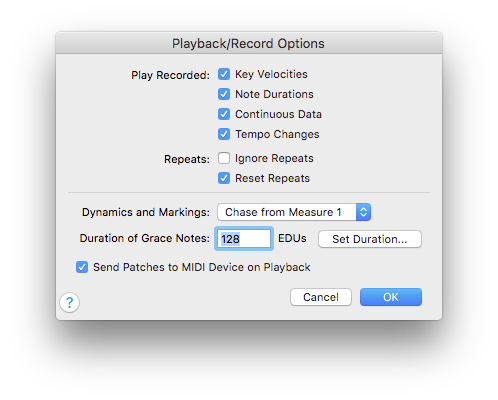Click the Playback/Record Options title bar
The width and height of the screenshot is (498, 400).
click(x=249, y=43)
